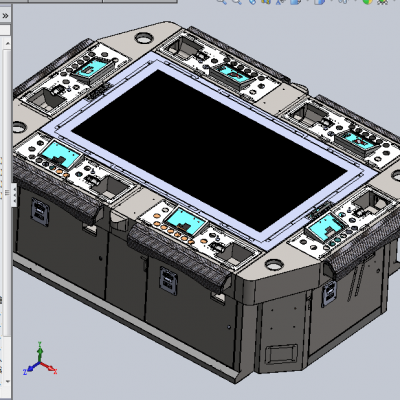Click the red X axis on triad
Viewport: 400px width, 400px height.
(50, 367)
